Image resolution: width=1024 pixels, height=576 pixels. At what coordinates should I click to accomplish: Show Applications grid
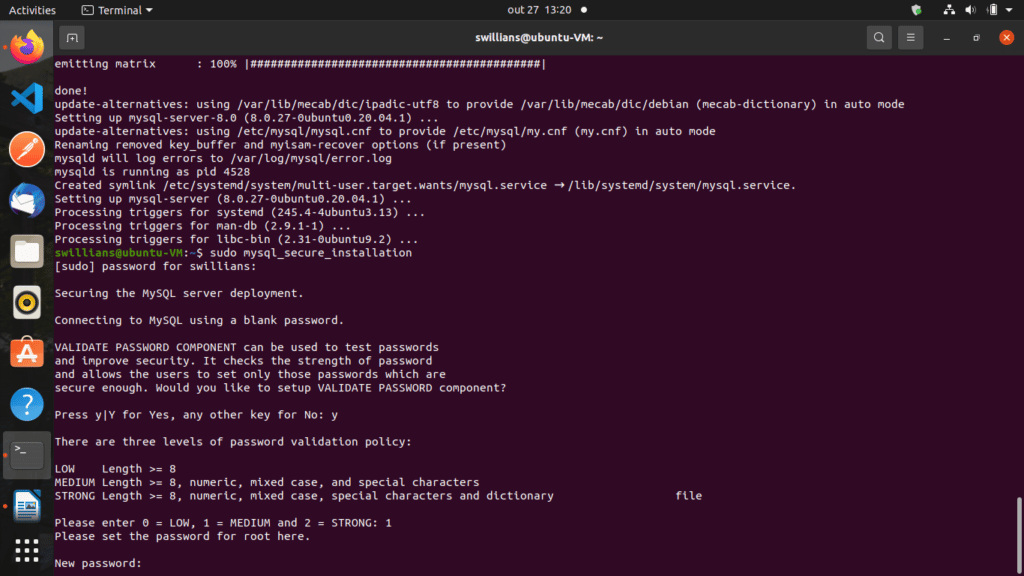coord(27,551)
